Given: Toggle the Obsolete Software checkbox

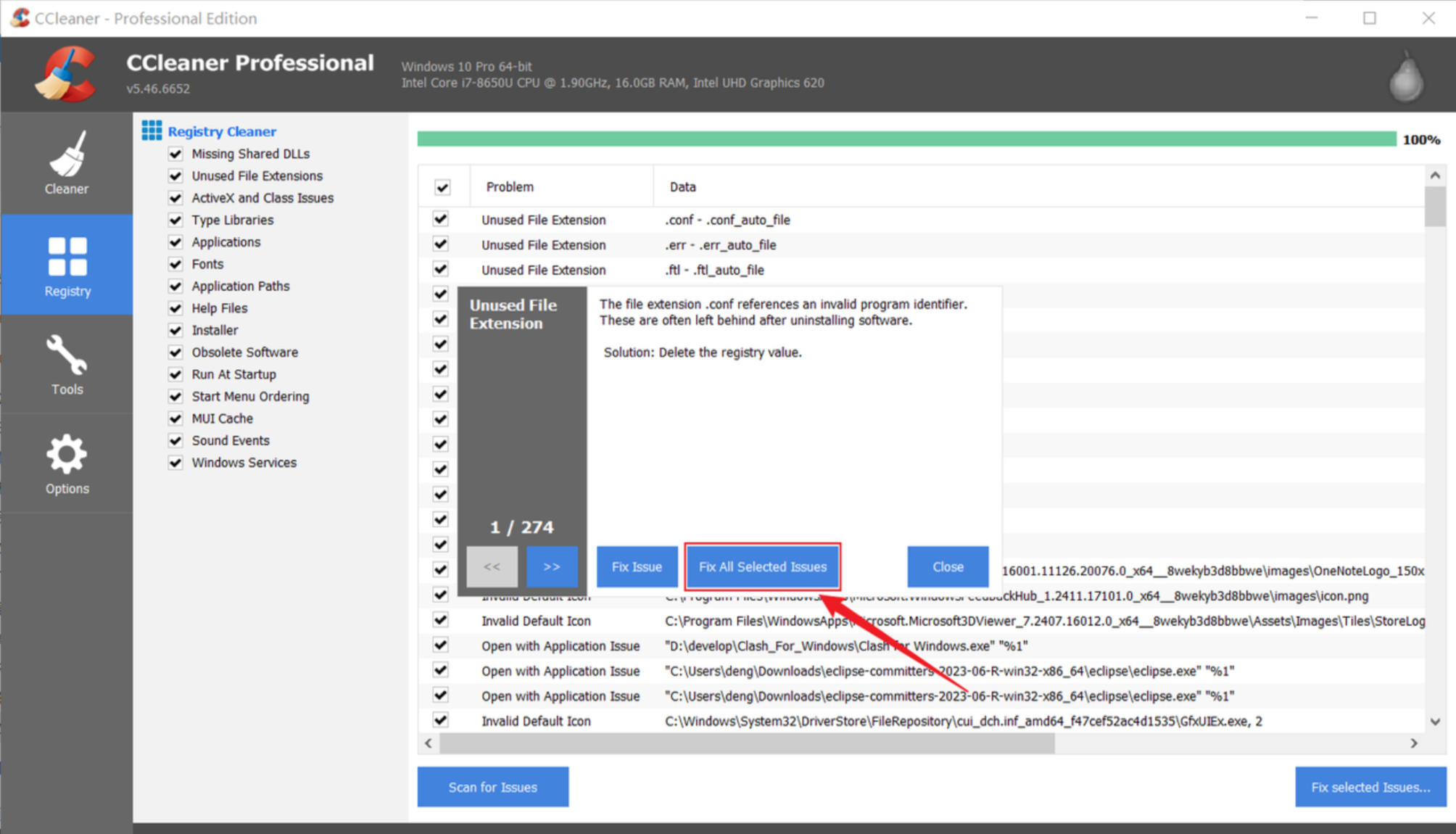Looking at the screenshot, I should [175, 352].
